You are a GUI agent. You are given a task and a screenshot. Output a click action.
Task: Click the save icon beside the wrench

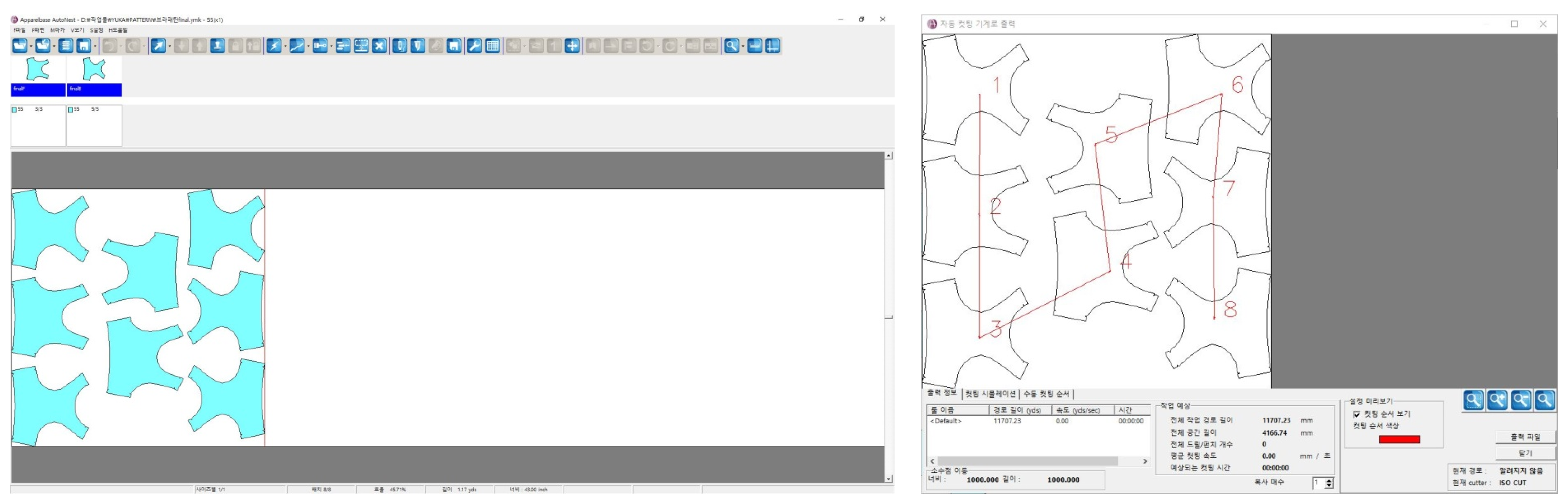click(453, 46)
